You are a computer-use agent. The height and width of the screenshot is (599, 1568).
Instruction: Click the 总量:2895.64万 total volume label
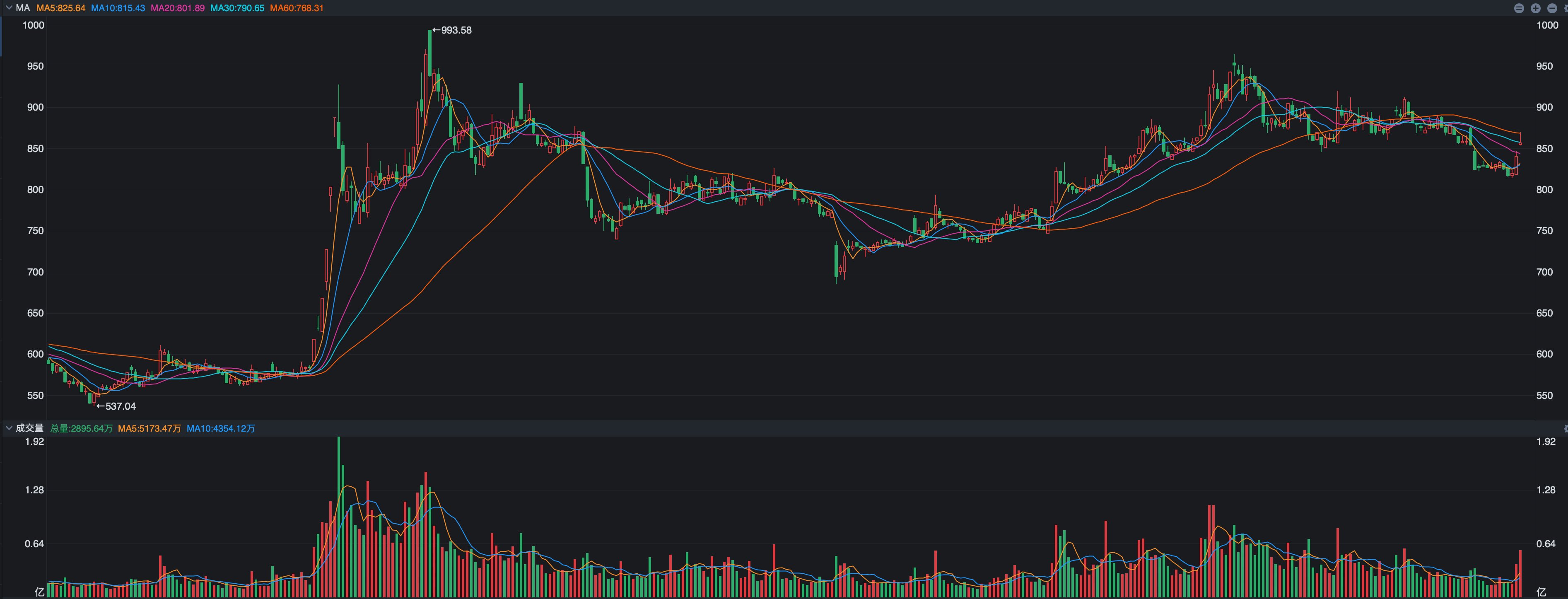click(x=82, y=429)
